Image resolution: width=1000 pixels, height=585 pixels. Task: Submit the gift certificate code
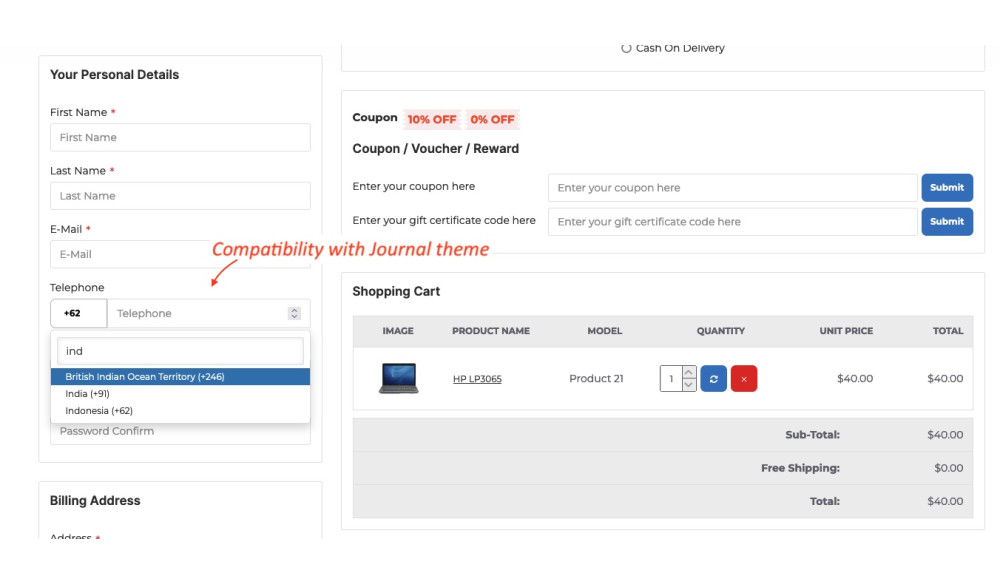pyautogui.click(x=946, y=222)
